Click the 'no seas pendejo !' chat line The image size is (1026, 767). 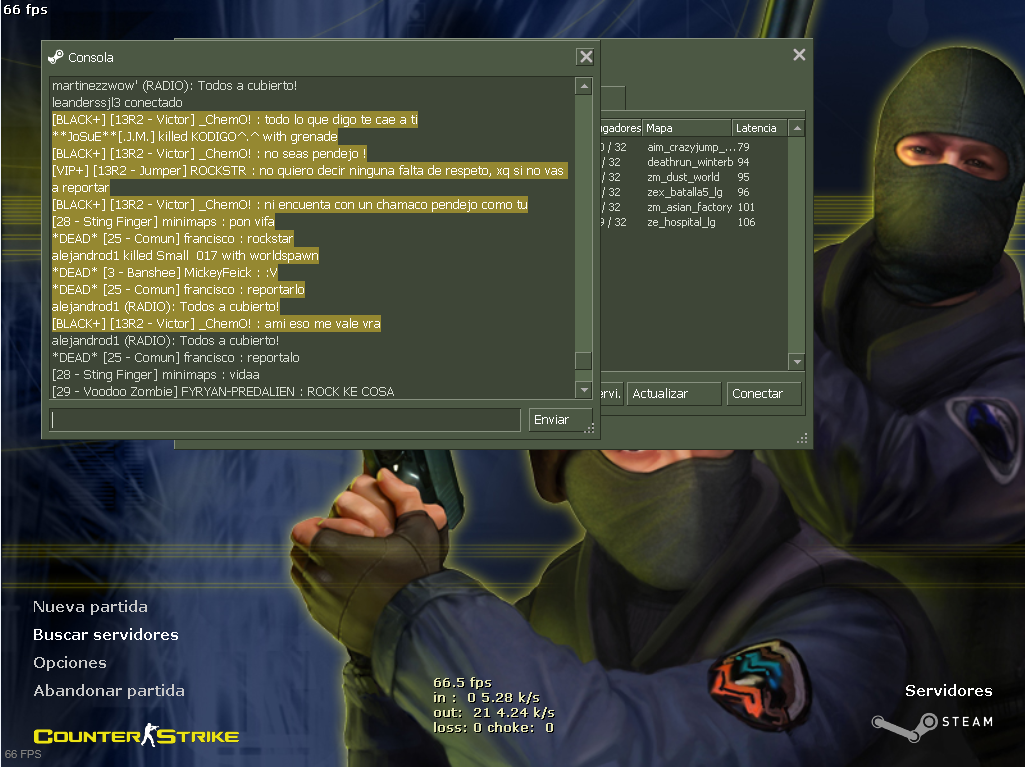(x=209, y=154)
